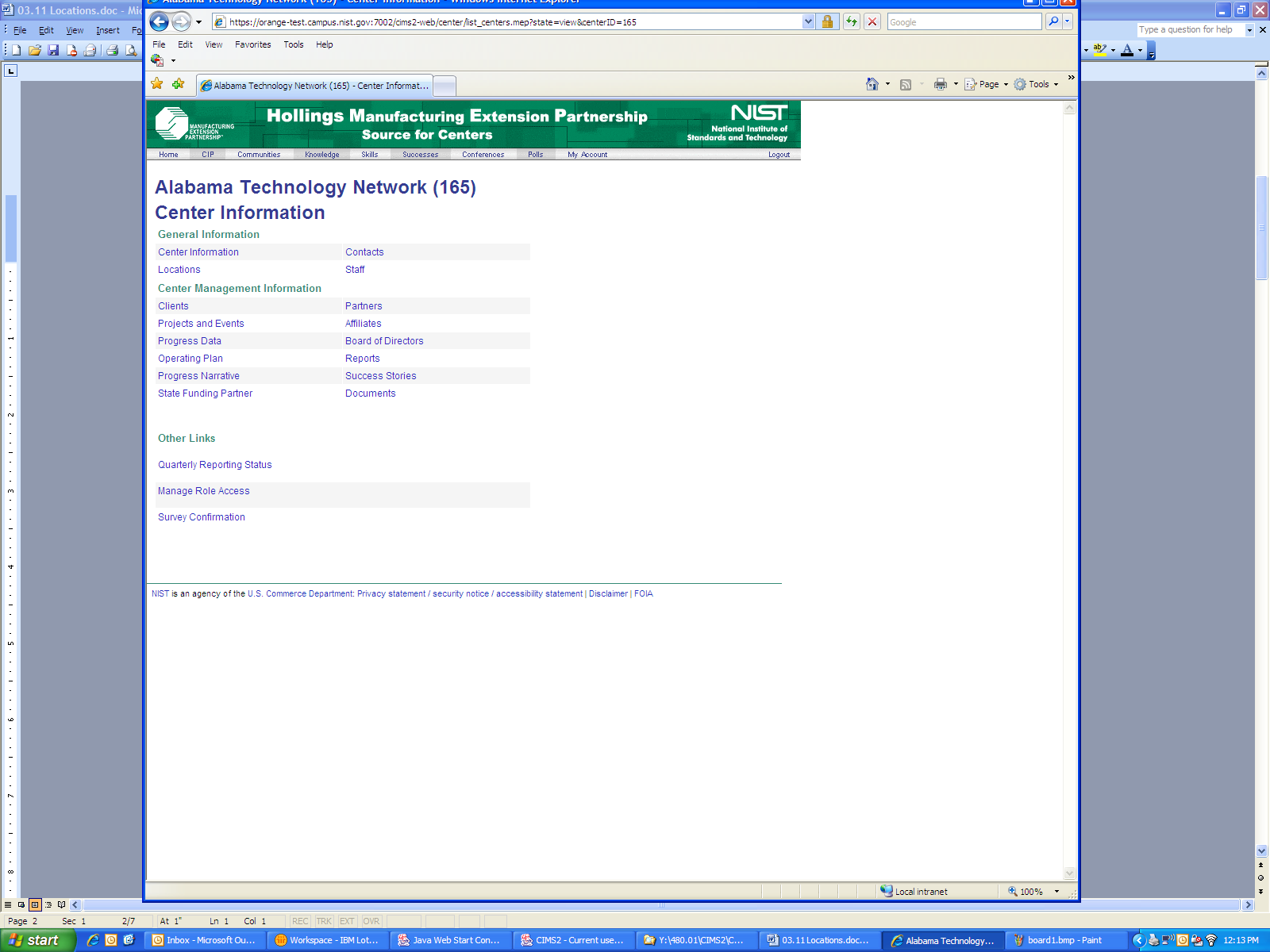Open the Quarterly Reporting Status link
Screen dimensions: 1270x952
coord(214,465)
